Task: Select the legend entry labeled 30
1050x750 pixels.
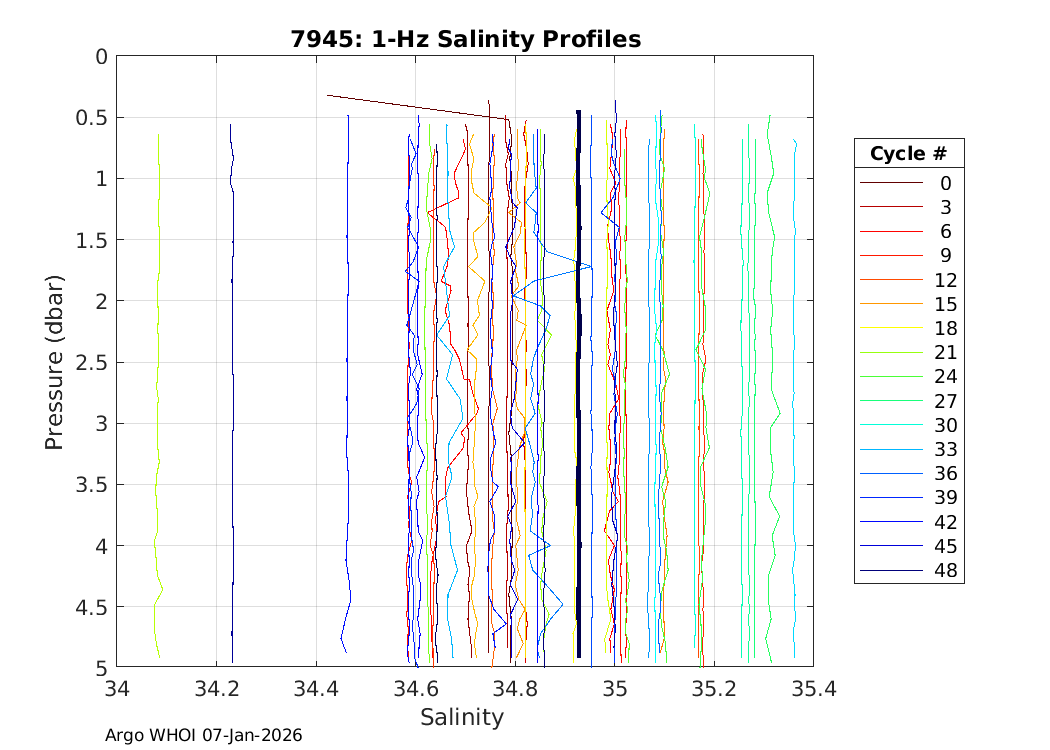Action: pyautogui.click(x=944, y=426)
